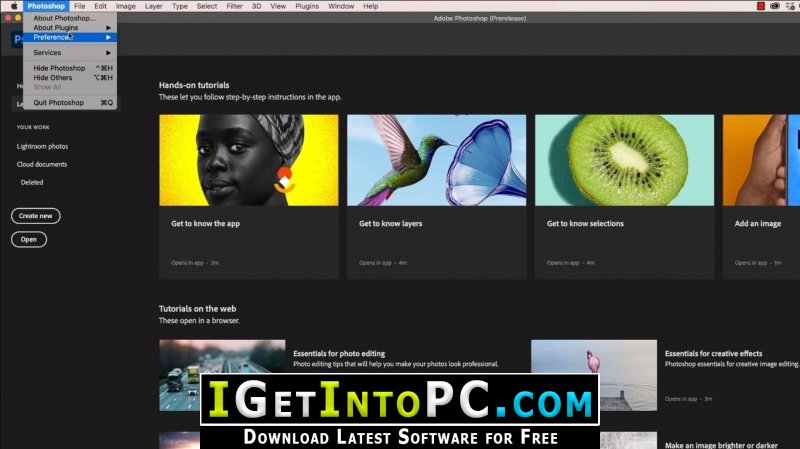This screenshot has width=800, height=449.
Task: Open the Image menu
Action: (x=126, y=6)
